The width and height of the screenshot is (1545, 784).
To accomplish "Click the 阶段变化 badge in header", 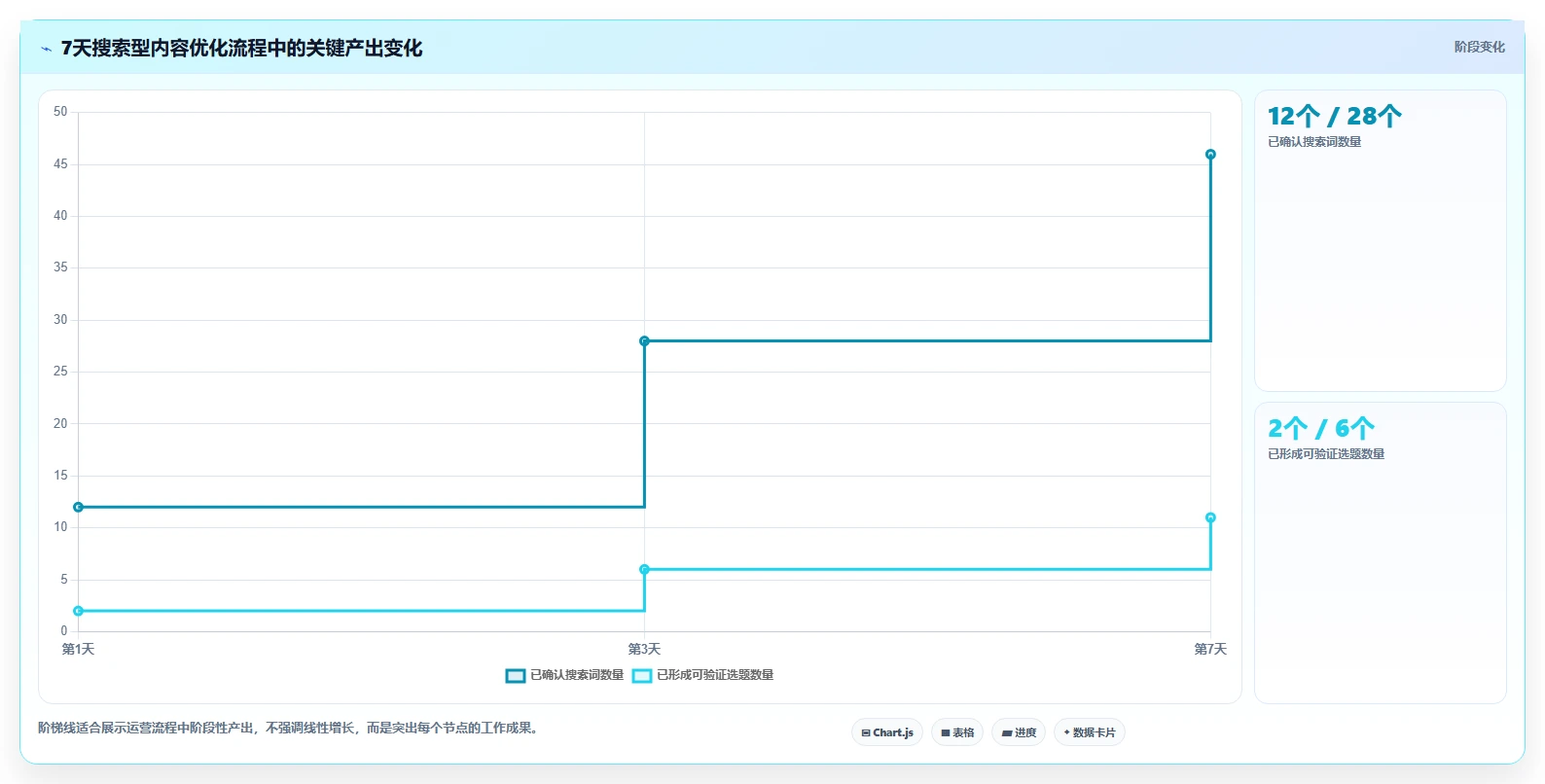I will tap(1479, 47).
